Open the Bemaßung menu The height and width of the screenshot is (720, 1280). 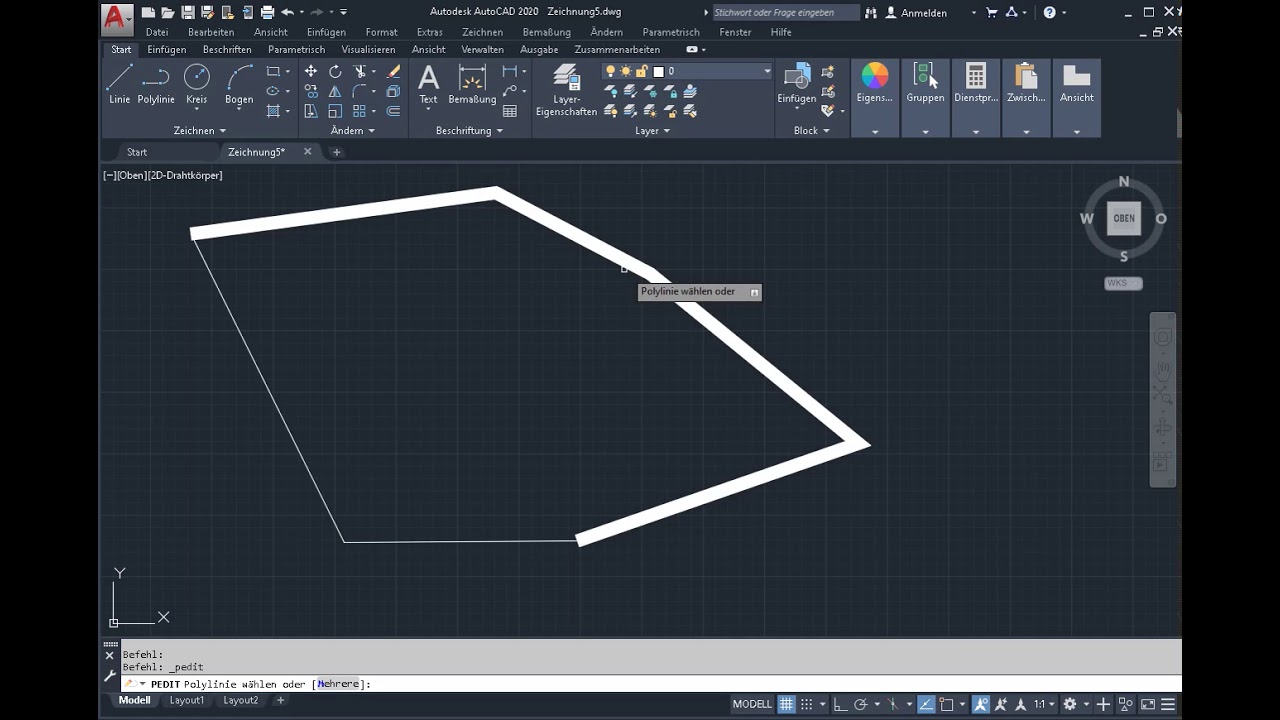[546, 32]
